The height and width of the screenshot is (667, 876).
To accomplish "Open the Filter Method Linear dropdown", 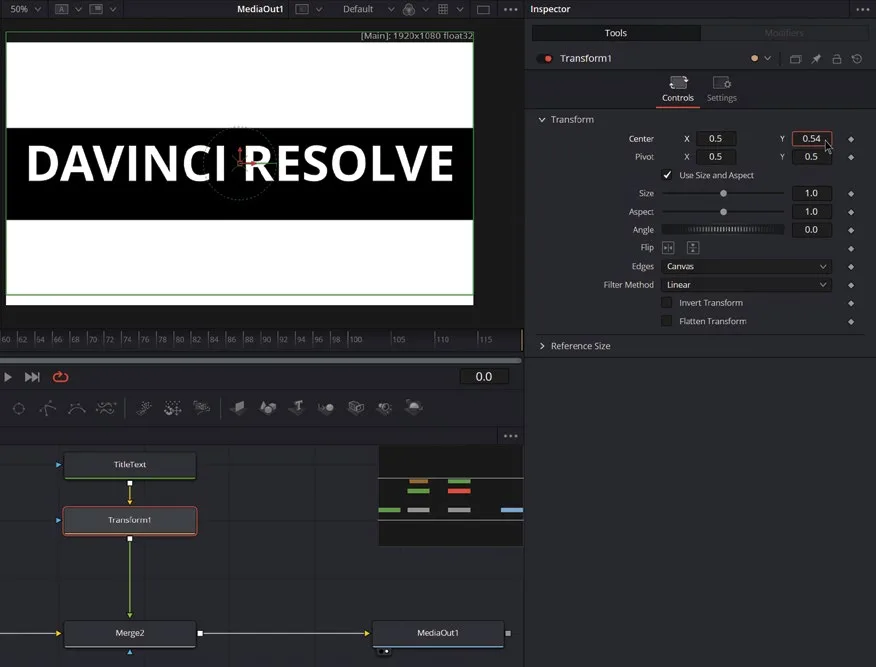I will [746, 285].
